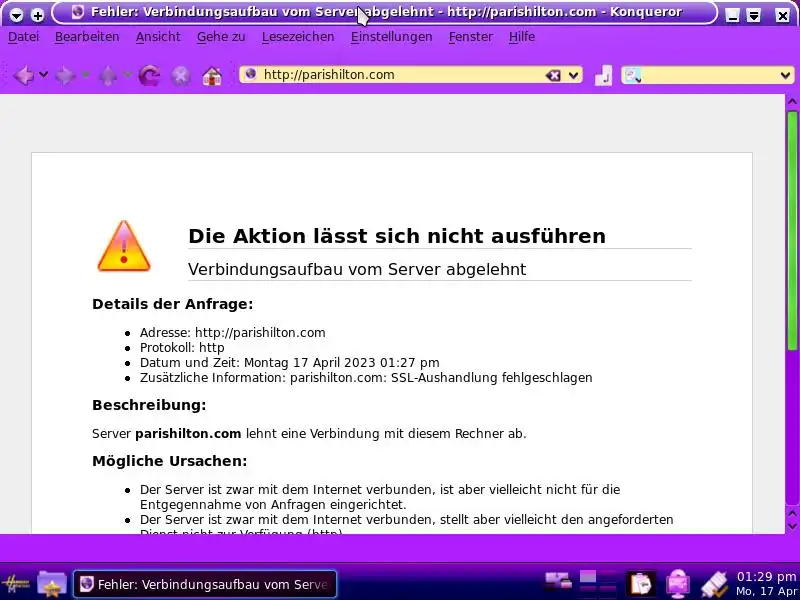Expand the Forward history dropdown arrow
Viewport: 800px width, 600px height.
tap(85, 75)
